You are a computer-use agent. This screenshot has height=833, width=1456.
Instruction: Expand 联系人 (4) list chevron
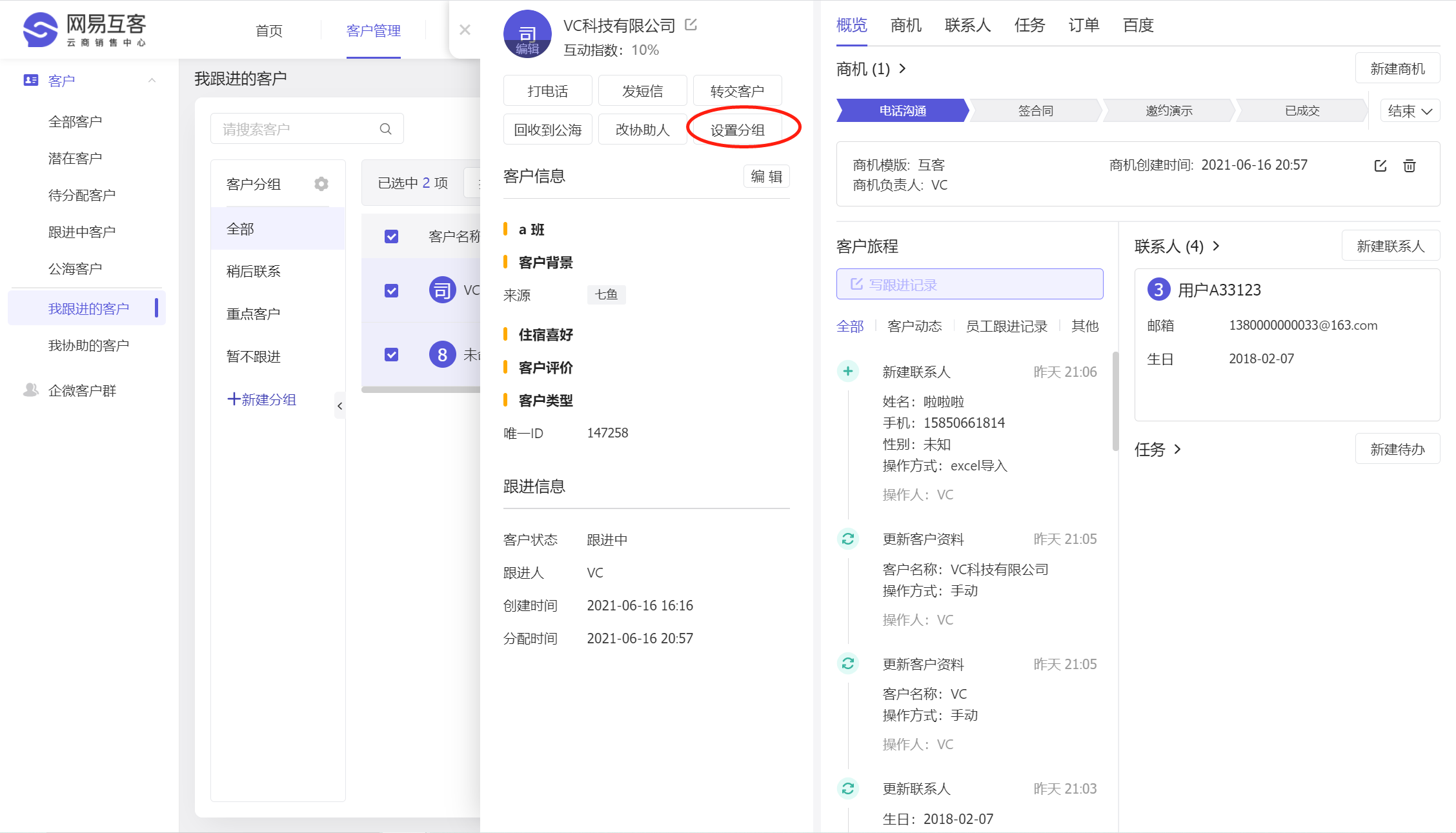click(x=1217, y=246)
